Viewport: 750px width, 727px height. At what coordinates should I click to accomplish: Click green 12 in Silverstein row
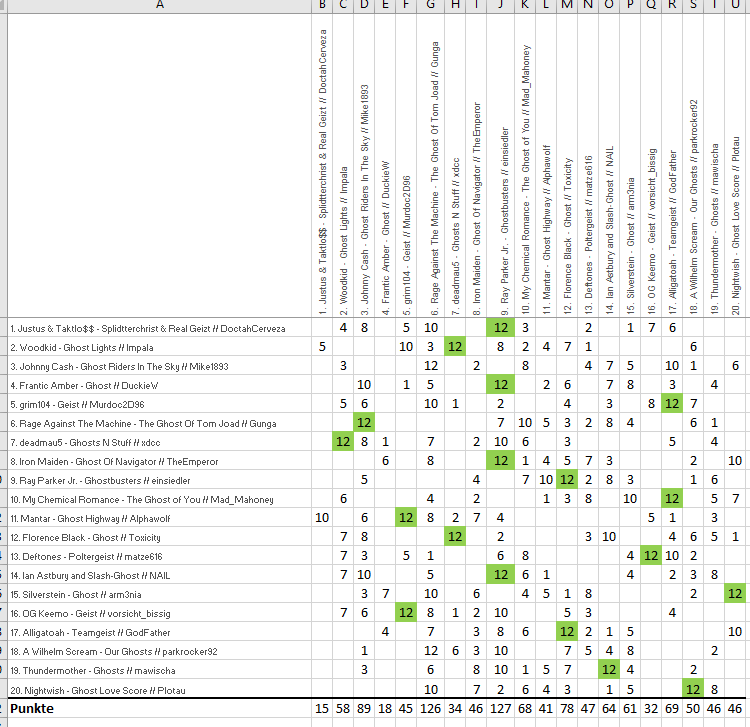tap(735, 594)
